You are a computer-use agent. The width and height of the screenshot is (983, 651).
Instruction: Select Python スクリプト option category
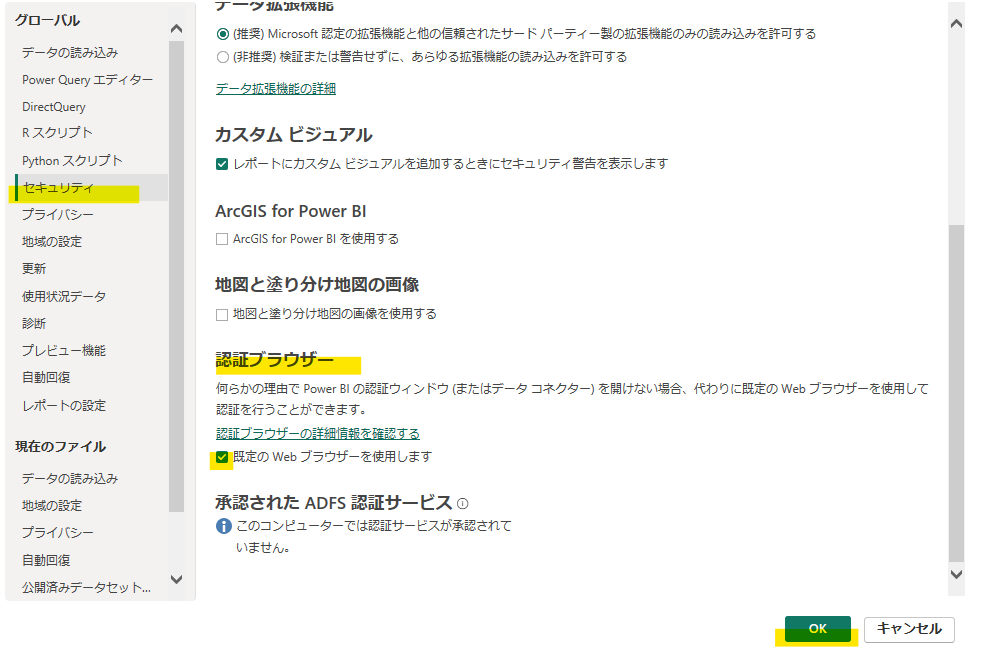(x=72, y=161)
